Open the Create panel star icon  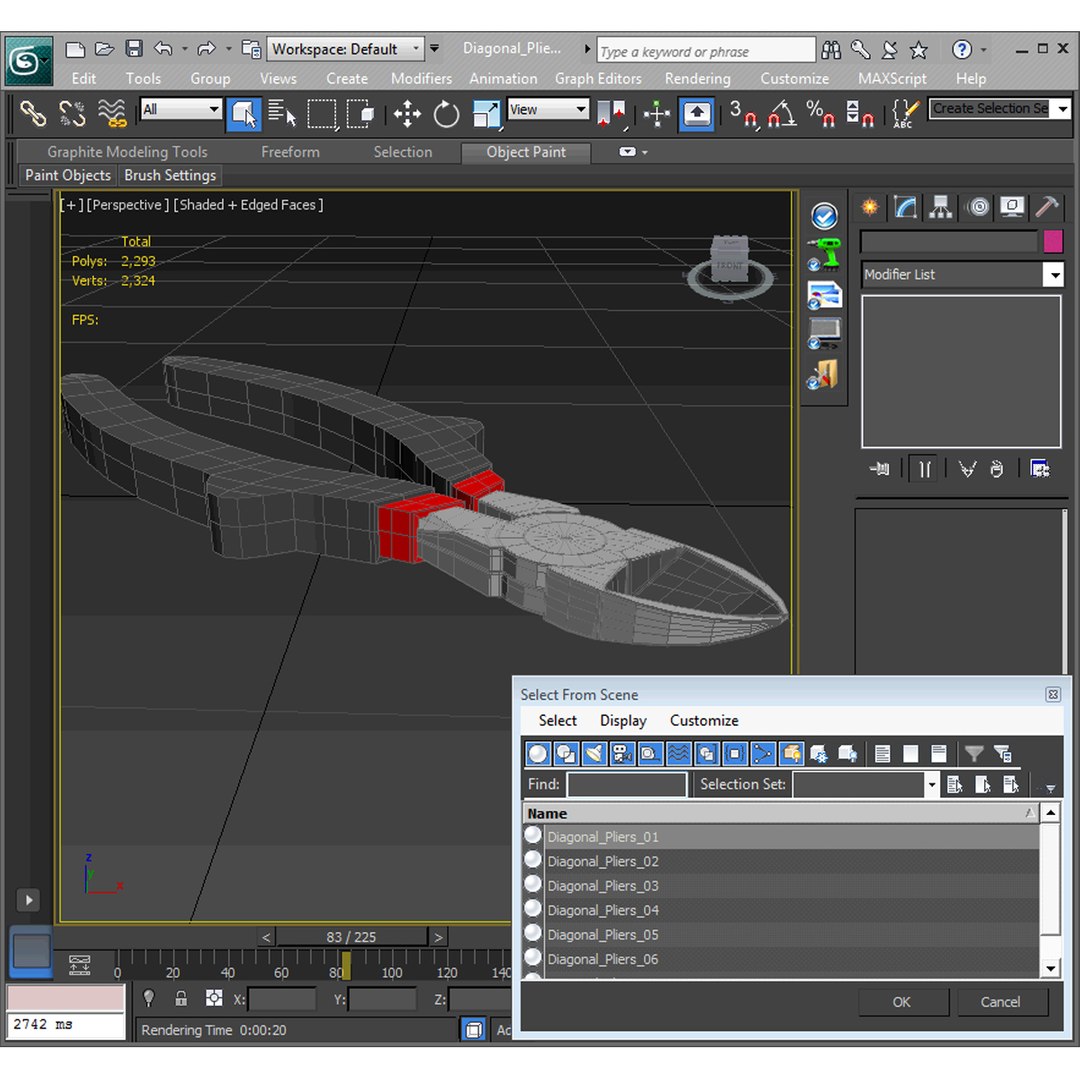coord(870,207)
